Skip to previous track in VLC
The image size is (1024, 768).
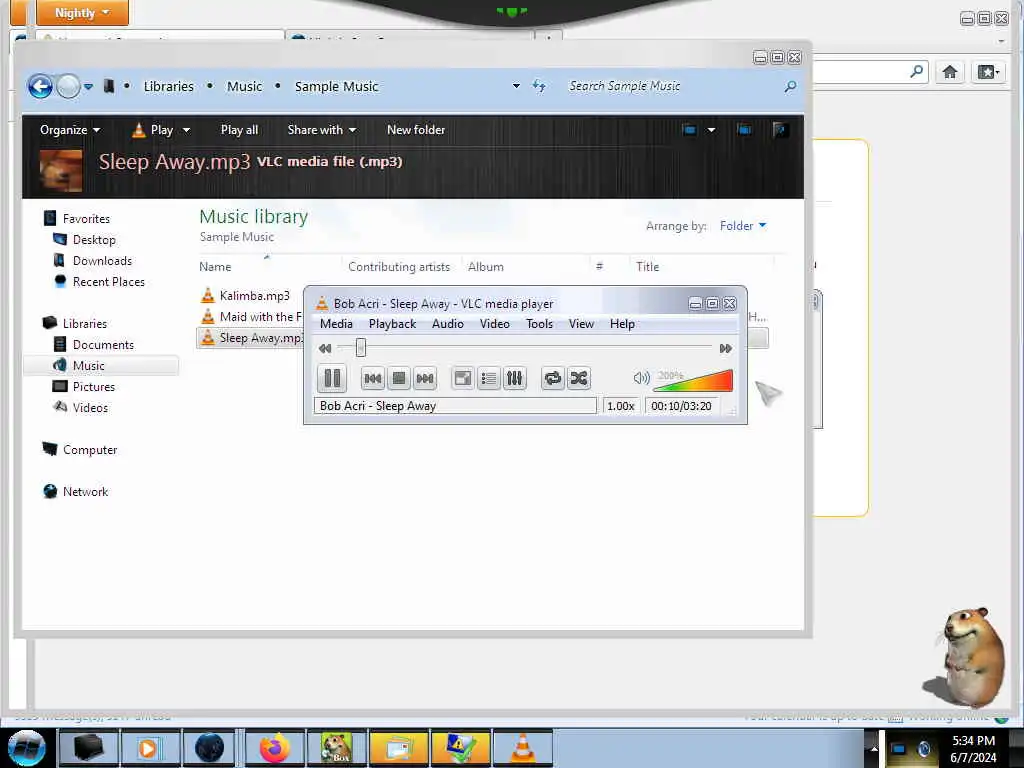click(x=372, y=378)
